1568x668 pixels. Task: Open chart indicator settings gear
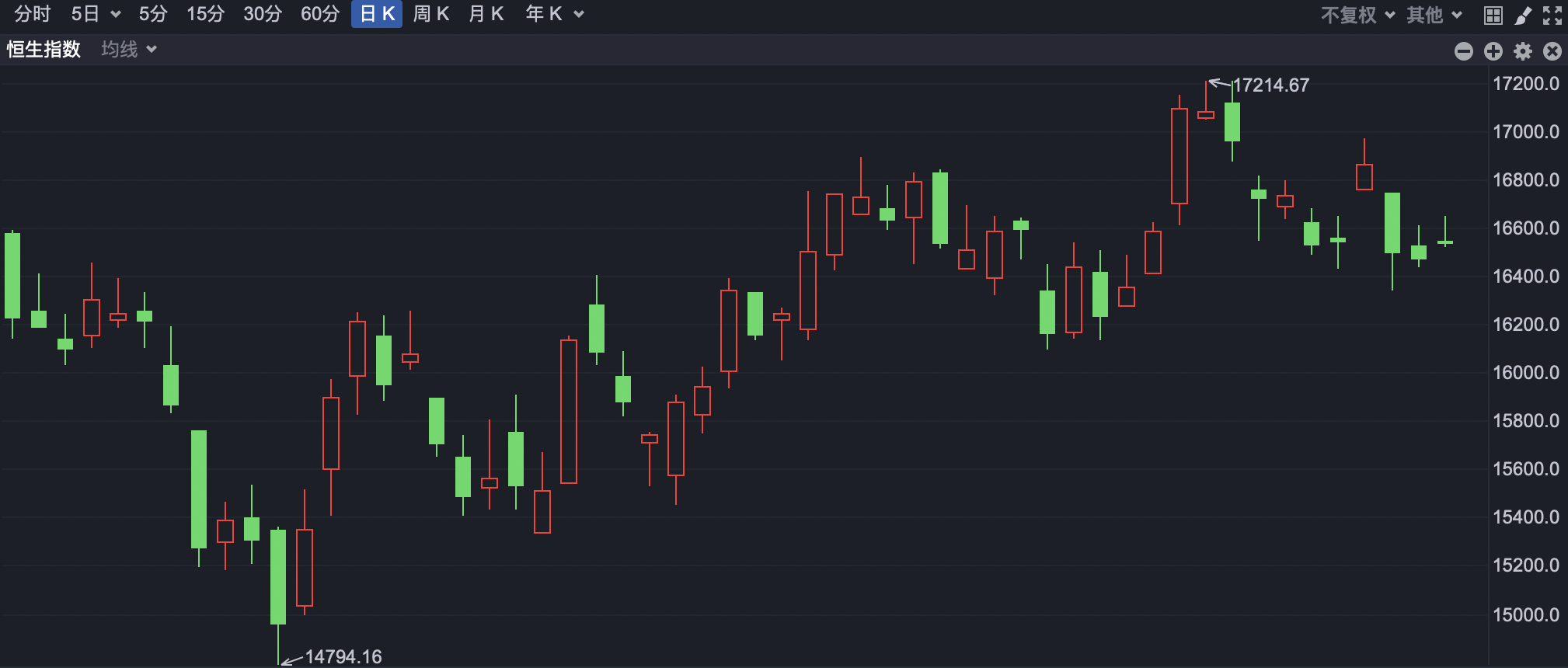click(x=1523, y=51)
